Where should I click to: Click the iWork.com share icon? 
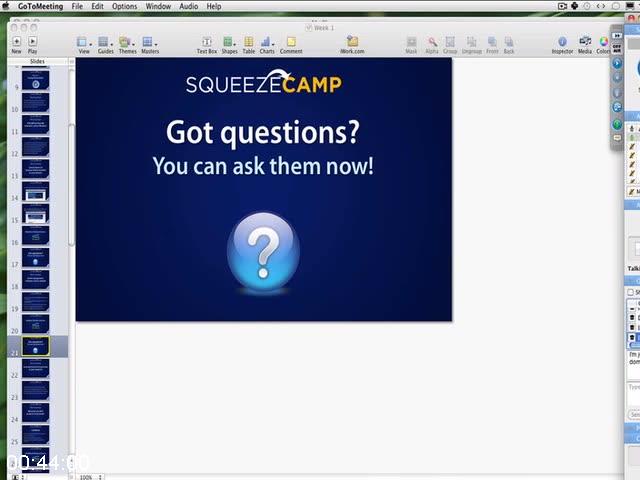[x=352, y=41]
